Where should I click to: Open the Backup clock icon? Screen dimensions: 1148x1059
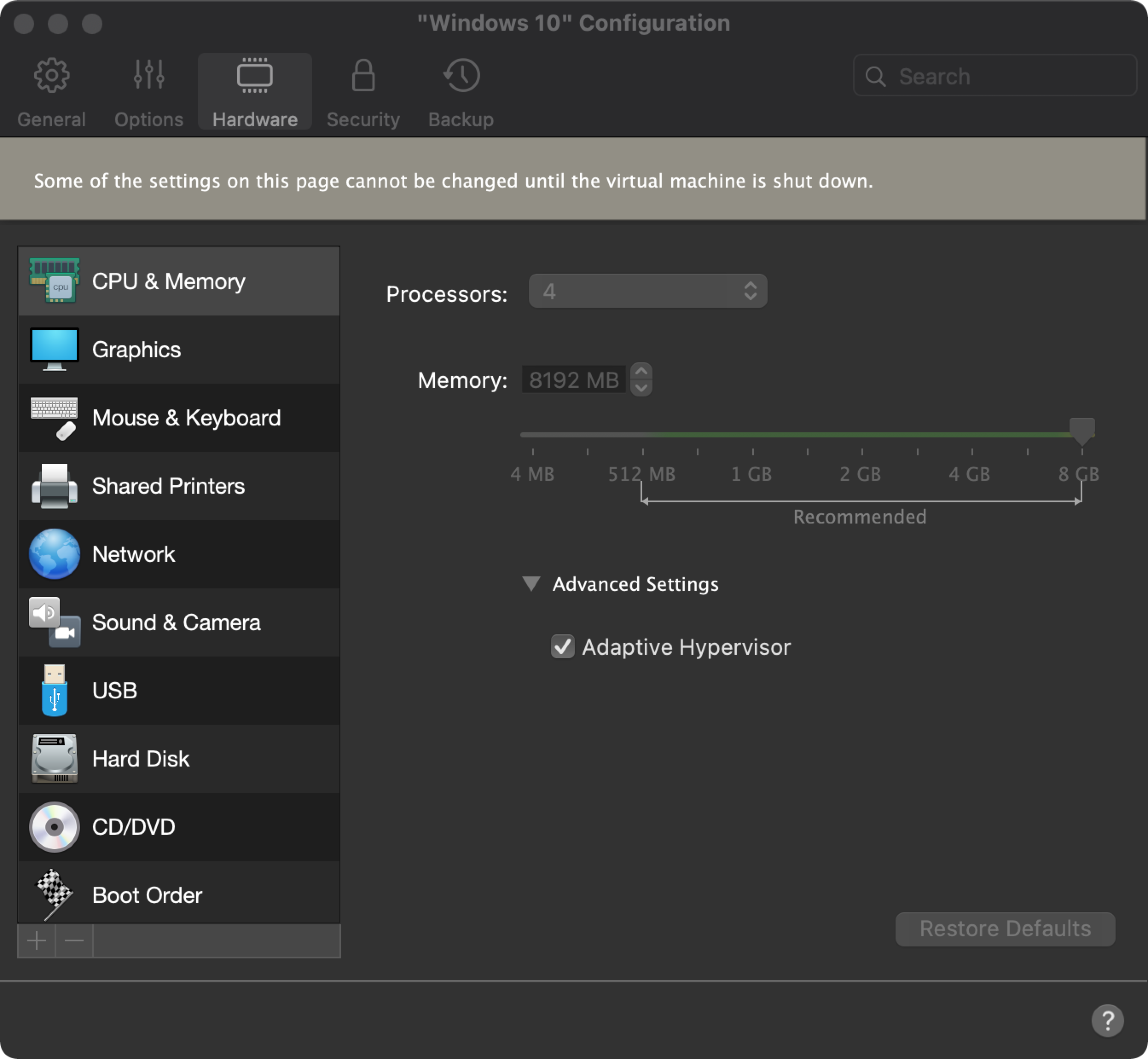pyautogui.click(x=461, y=75)
